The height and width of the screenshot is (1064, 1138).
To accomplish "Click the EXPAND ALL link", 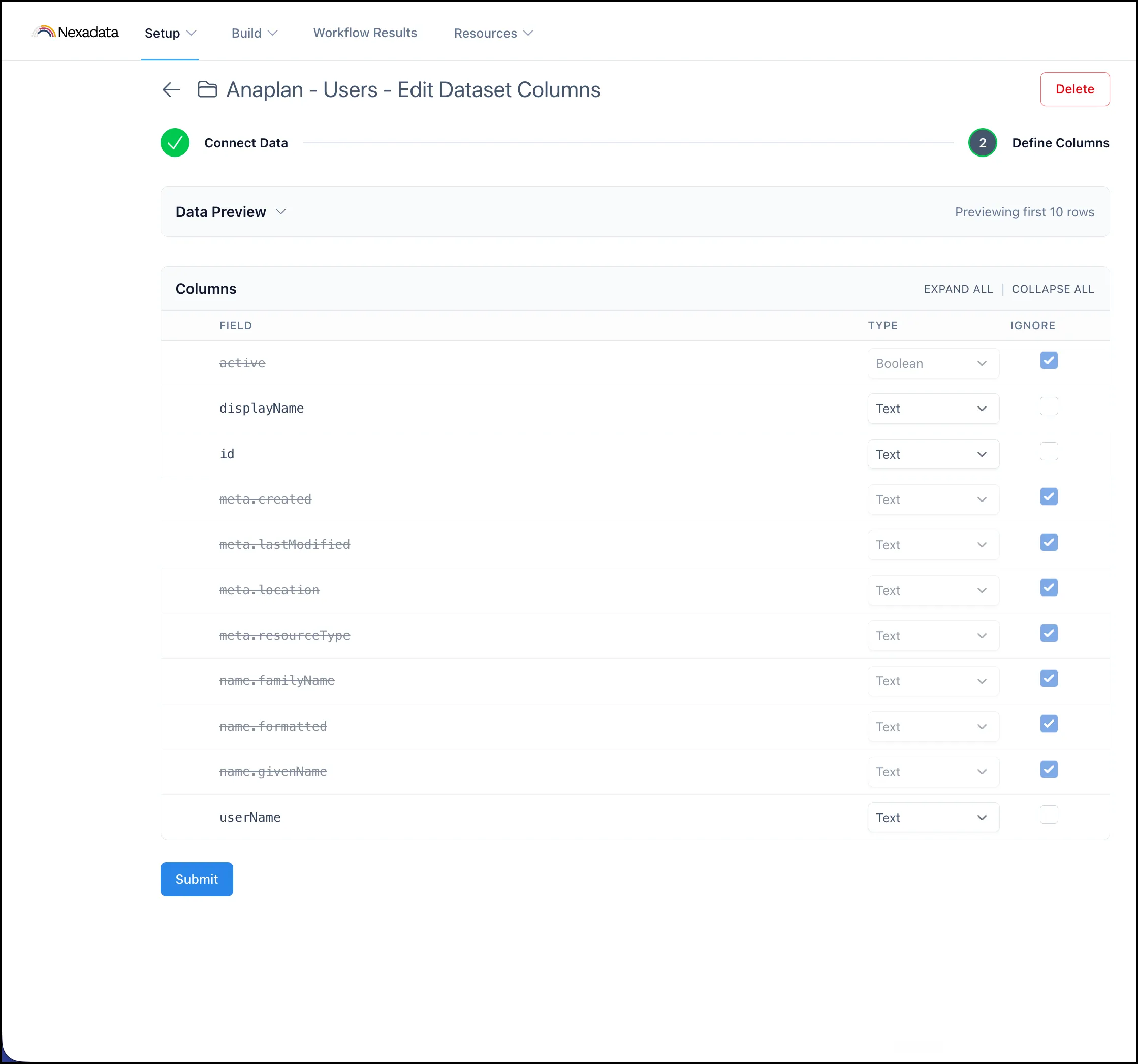I will pyautogui.click(x=958, y=289).
